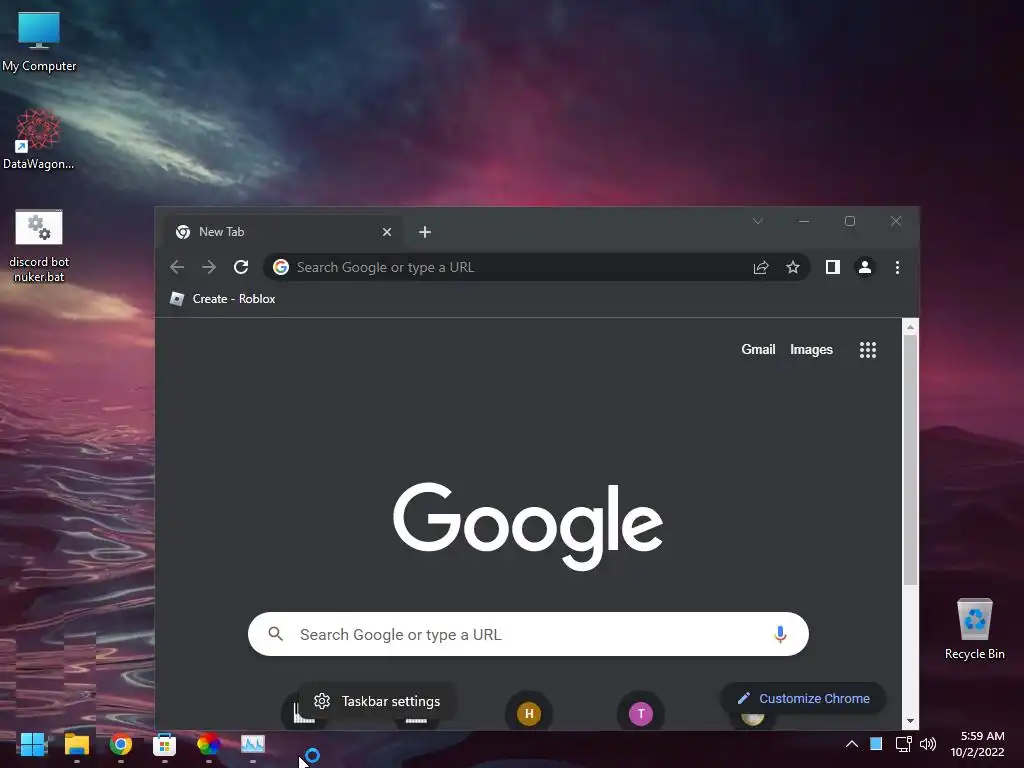Open the T shortcut tile
Viewport: 1024px width, 768px height.
click(x=641, y=713)
